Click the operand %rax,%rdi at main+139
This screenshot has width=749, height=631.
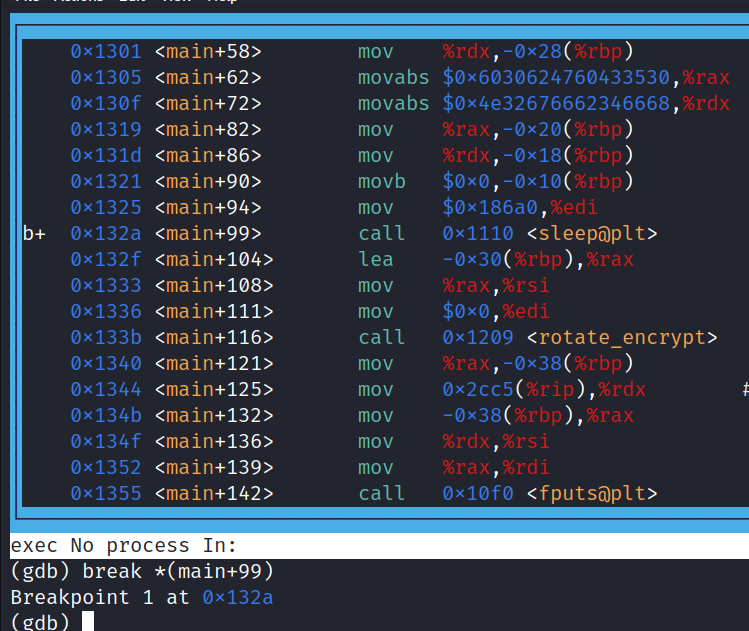point(496,468)
